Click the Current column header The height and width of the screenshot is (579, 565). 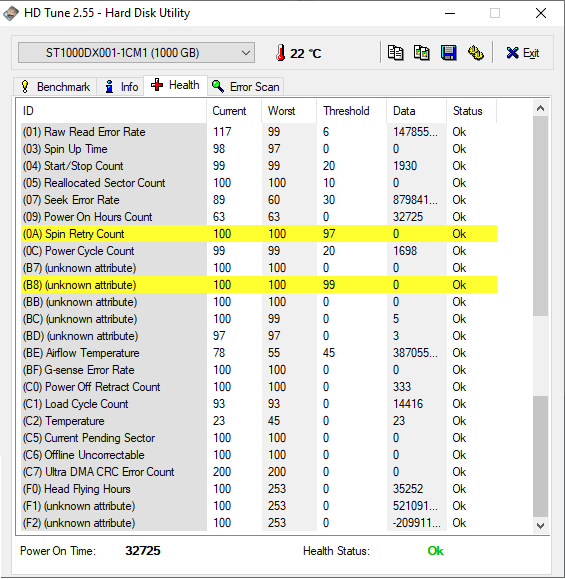point(234,111)
